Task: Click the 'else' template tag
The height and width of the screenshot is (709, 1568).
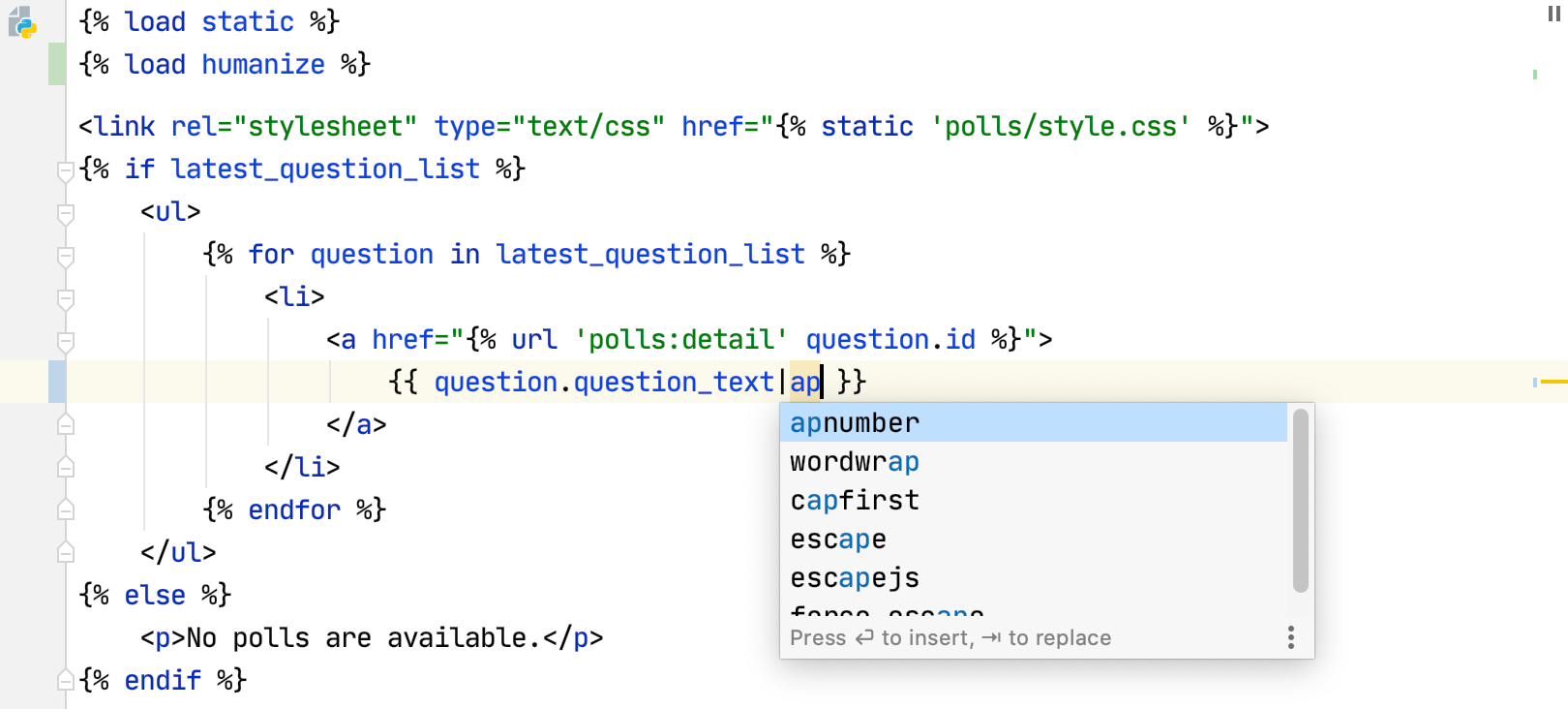Action: click(155, 595)
